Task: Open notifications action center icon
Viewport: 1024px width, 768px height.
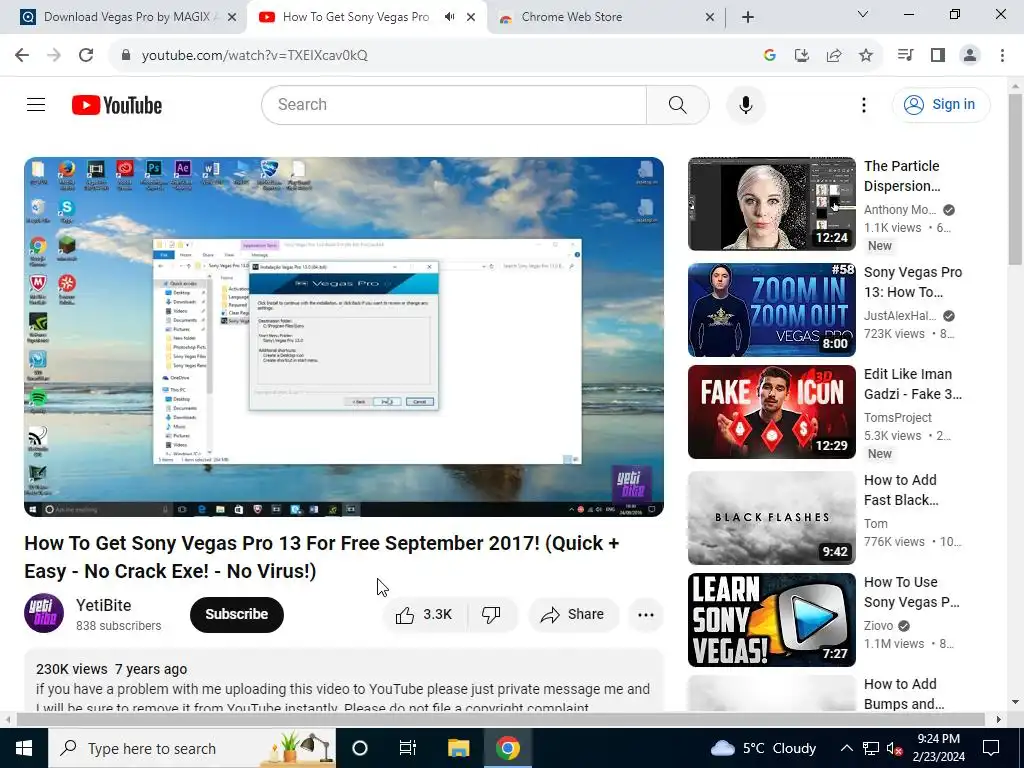Action: point(991,748)
